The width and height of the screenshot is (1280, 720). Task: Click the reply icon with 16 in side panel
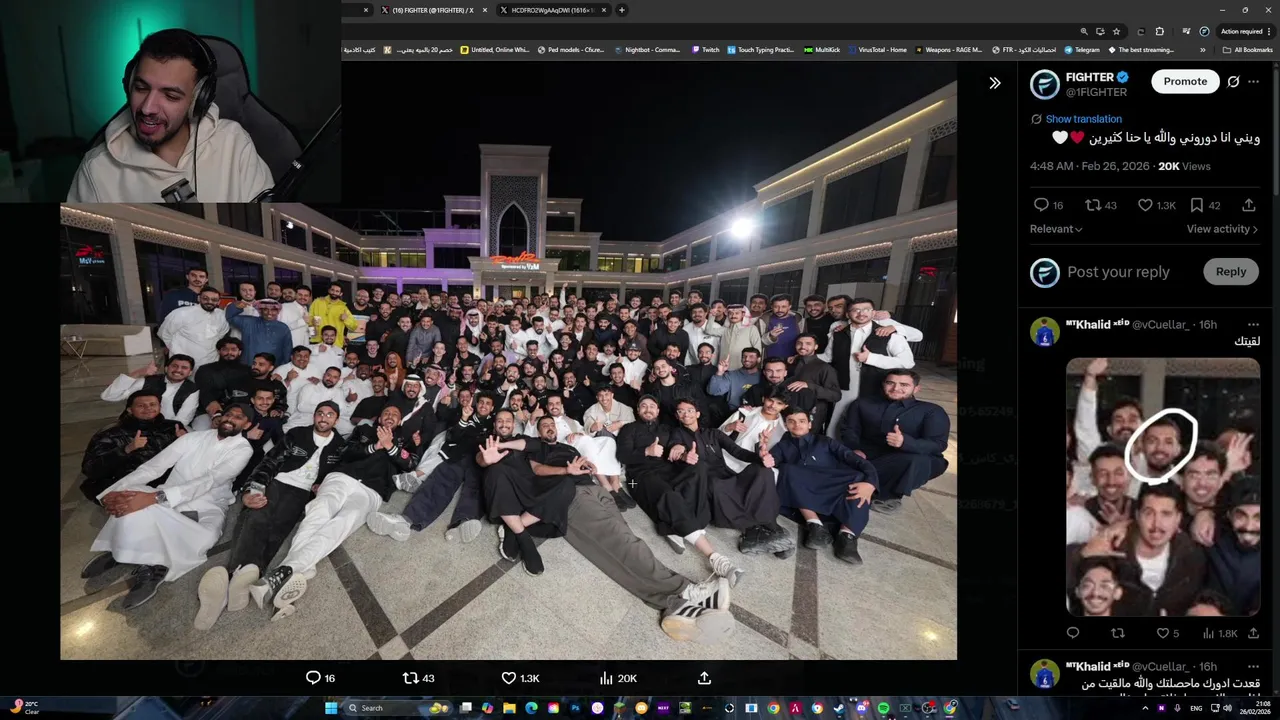pyautogui.click(x=1048, y=205)
